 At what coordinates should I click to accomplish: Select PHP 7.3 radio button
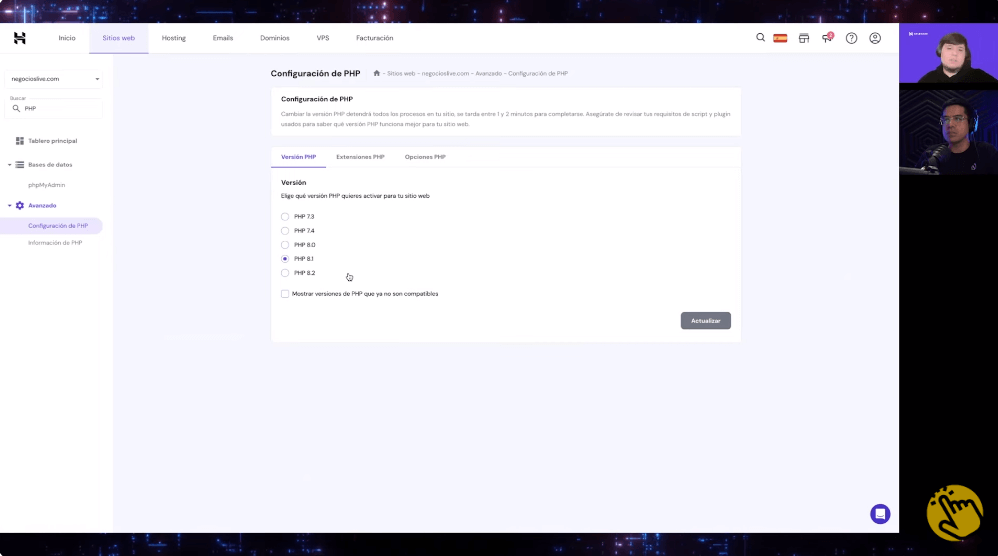click(x=285, y=216)
